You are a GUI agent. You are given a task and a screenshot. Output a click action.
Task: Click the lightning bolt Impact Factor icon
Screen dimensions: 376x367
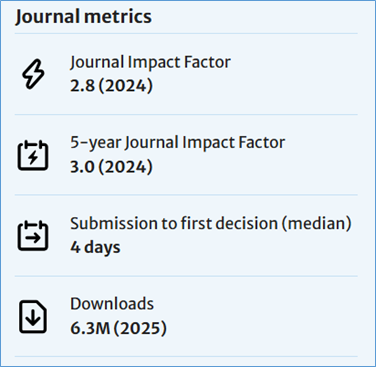tap(33, 74)
